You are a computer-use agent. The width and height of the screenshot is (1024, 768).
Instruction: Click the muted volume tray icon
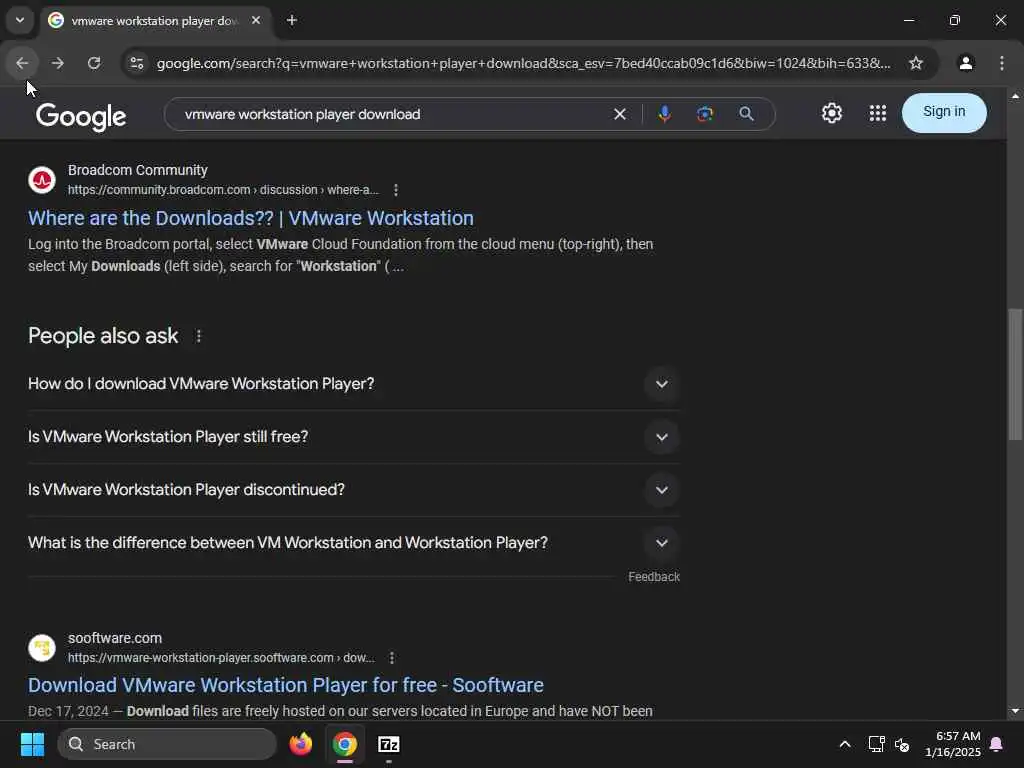(902, 744)
